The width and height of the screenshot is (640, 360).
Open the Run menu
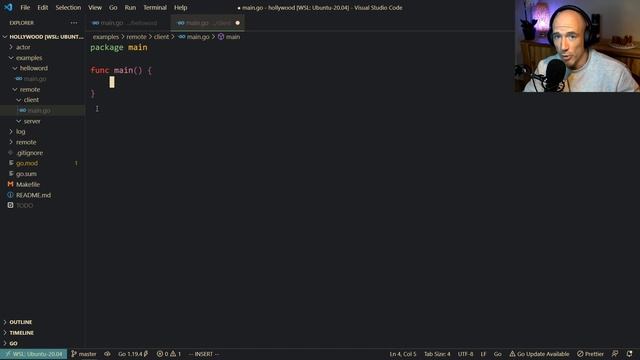tap(130, 7)
